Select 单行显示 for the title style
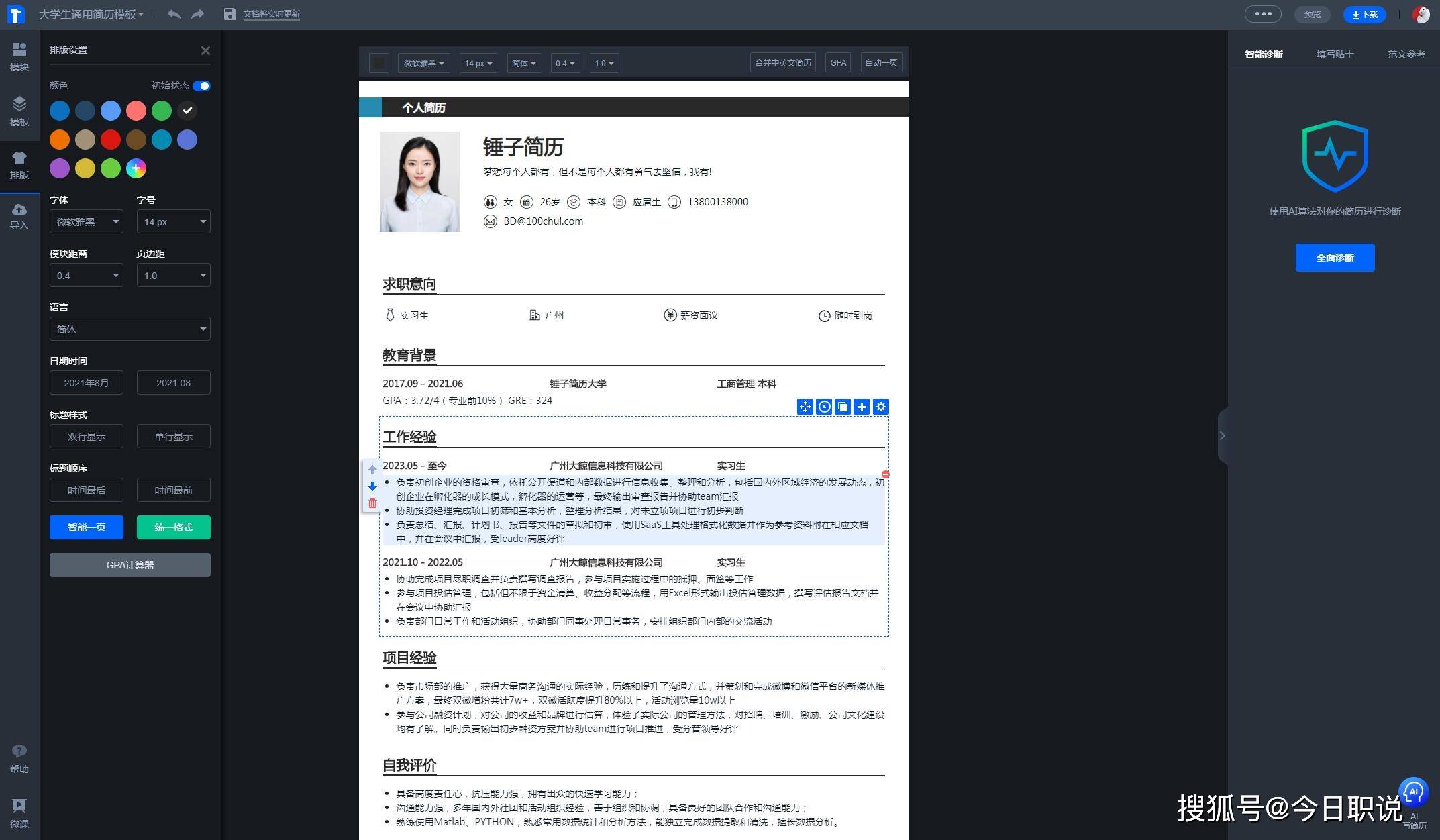The height and width of the screenshot is (840, 1440). tap(173, 436)
